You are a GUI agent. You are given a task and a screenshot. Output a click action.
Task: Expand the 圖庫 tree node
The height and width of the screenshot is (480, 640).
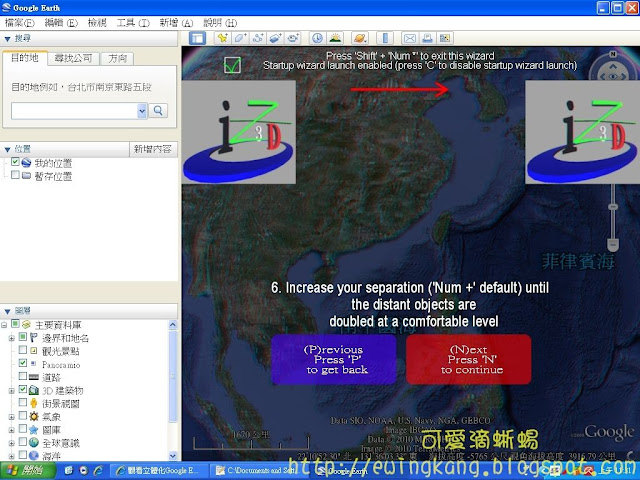coord(12,430)
